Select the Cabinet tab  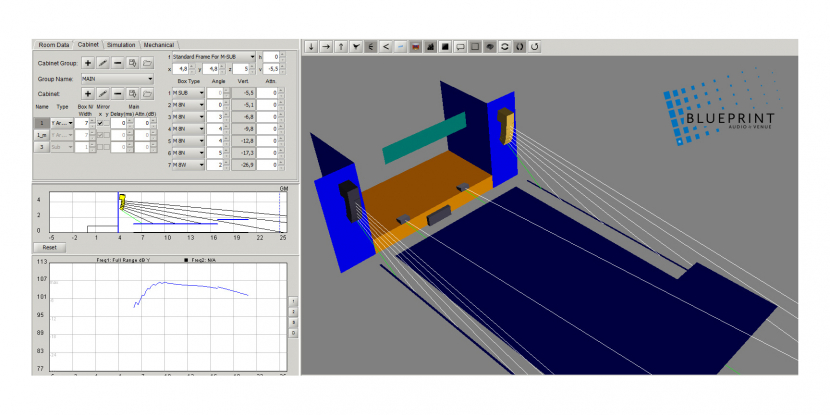pos(88,44)
